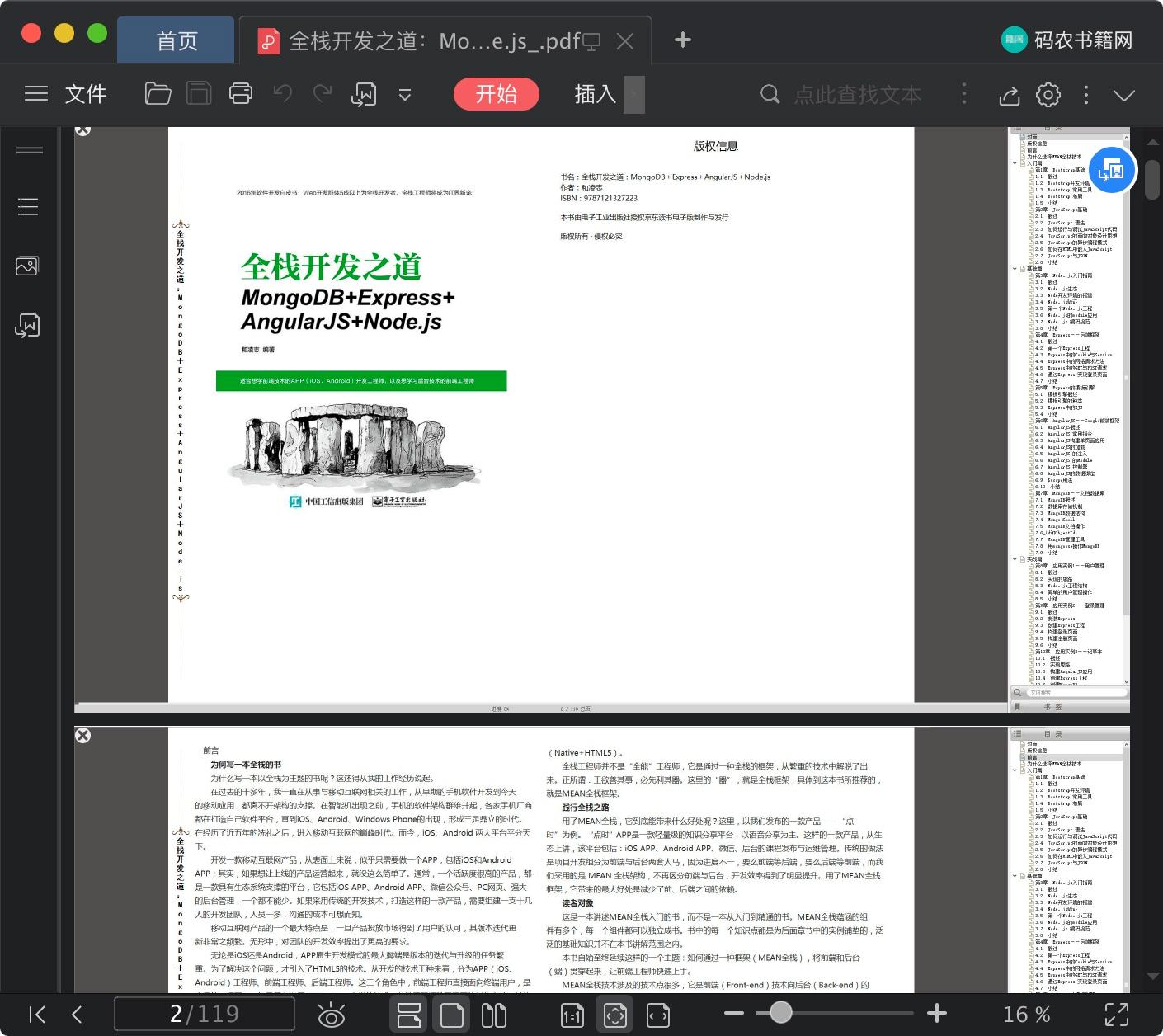The height and width of the screenshot is (1036, 1163).
Task: Click the 点此查找文本 search field
Action: tap(857, 95)
